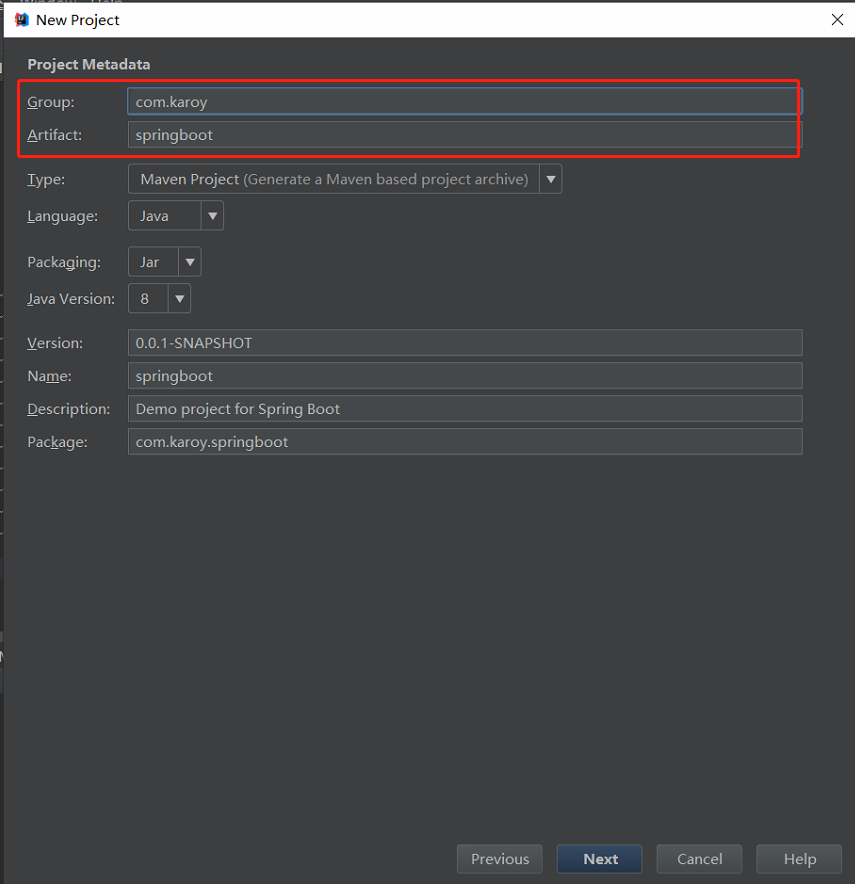Viewport: 855px width, 884px height.
Task: Click the Version label
Action: tap(55, 343)
